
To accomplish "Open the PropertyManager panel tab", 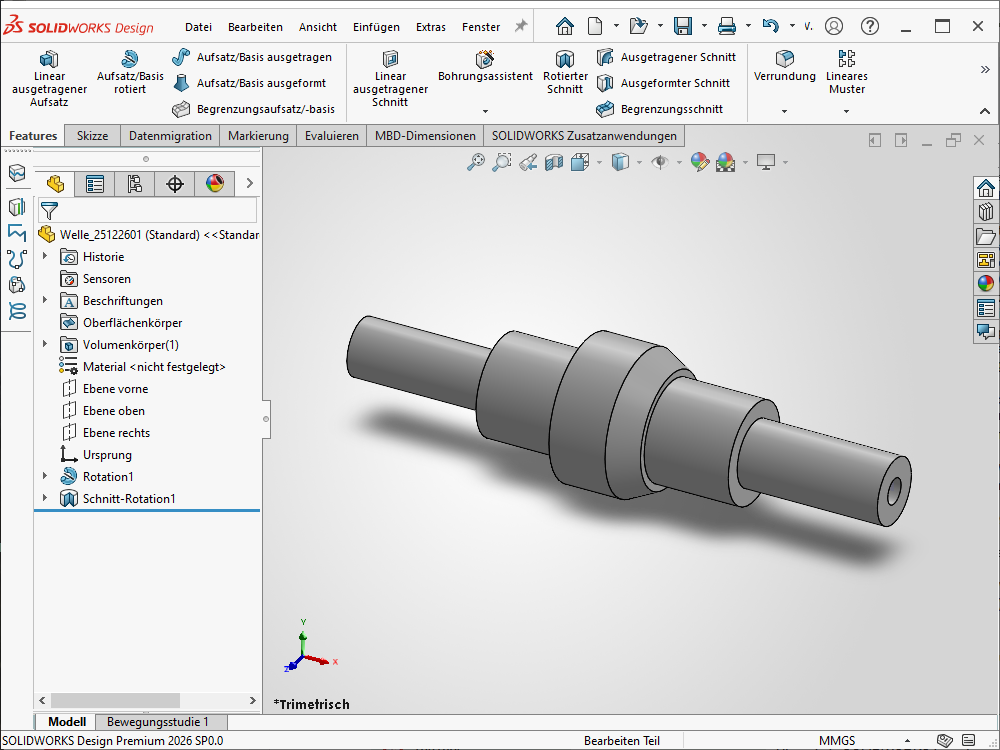I will pos(95,184).
